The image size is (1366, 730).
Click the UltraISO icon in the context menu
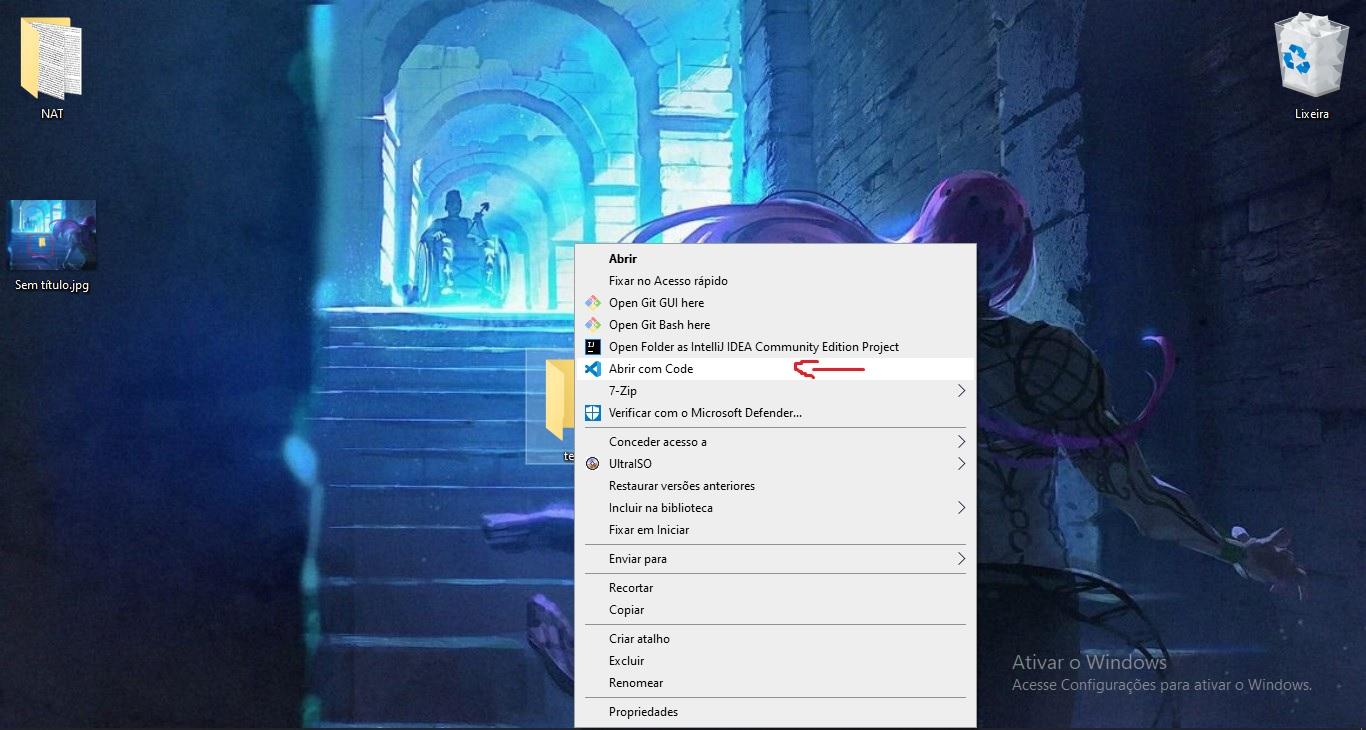[x=594, y=463]
